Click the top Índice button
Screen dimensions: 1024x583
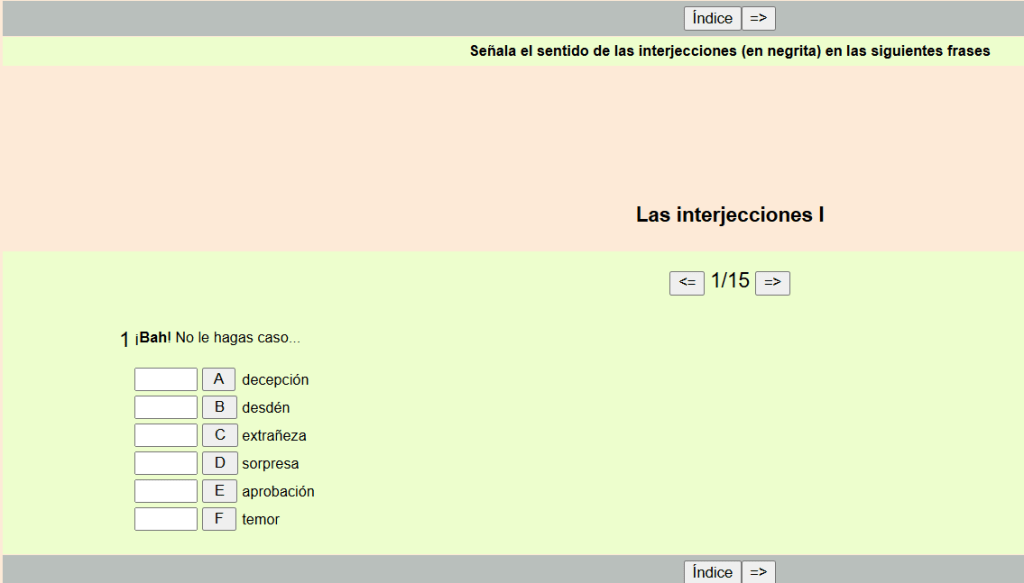point(712,18)
